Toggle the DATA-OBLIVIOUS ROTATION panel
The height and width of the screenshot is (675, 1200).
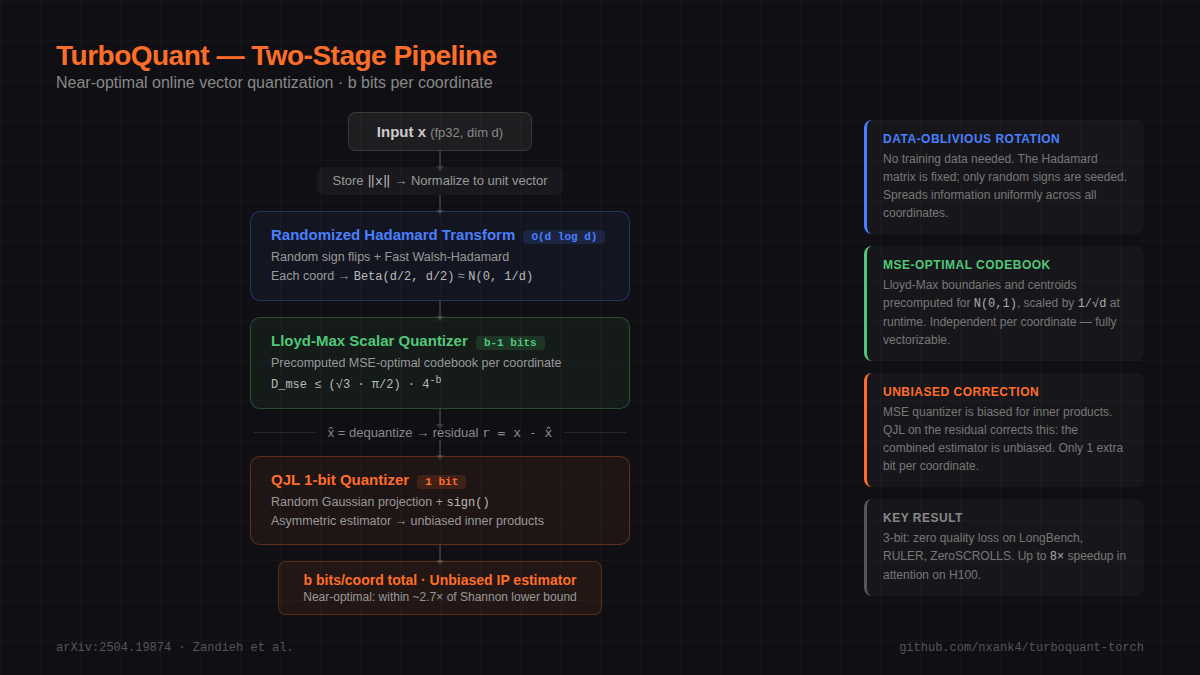click(1003, 176)
